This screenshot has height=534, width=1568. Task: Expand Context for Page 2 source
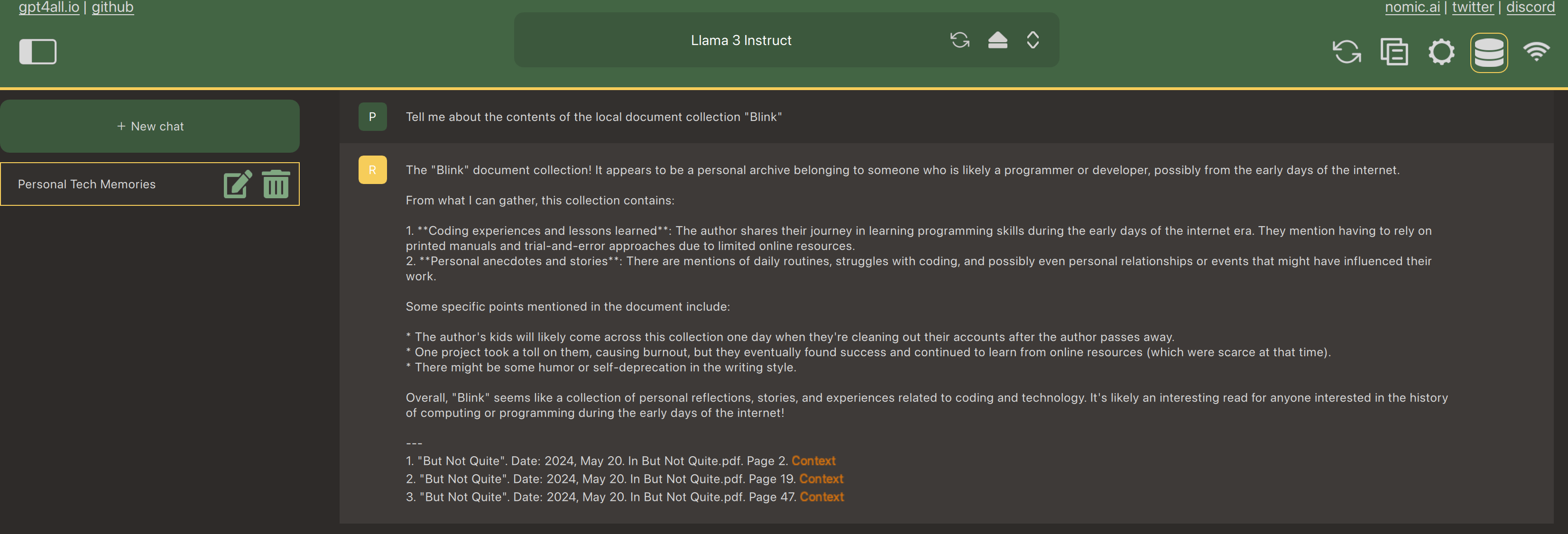[x=813, y=461]
